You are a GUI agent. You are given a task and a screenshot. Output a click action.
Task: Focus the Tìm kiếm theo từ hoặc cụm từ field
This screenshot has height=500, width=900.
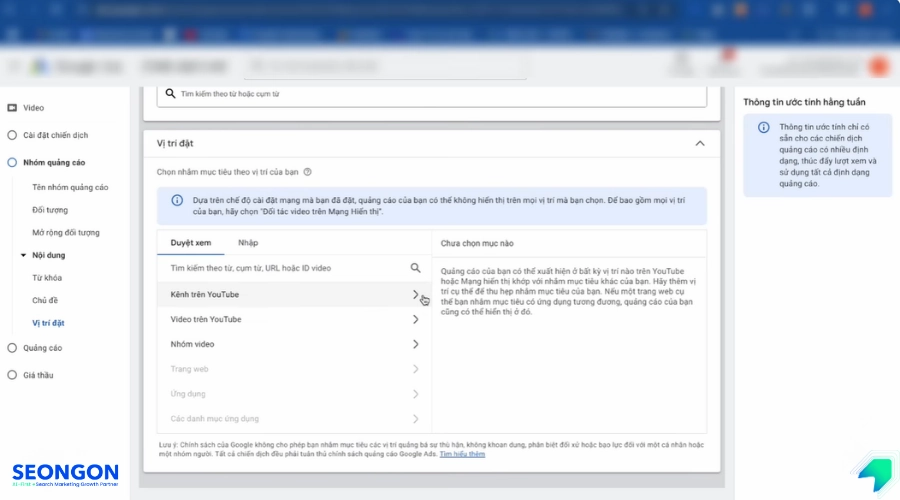[x=432, y=94]
